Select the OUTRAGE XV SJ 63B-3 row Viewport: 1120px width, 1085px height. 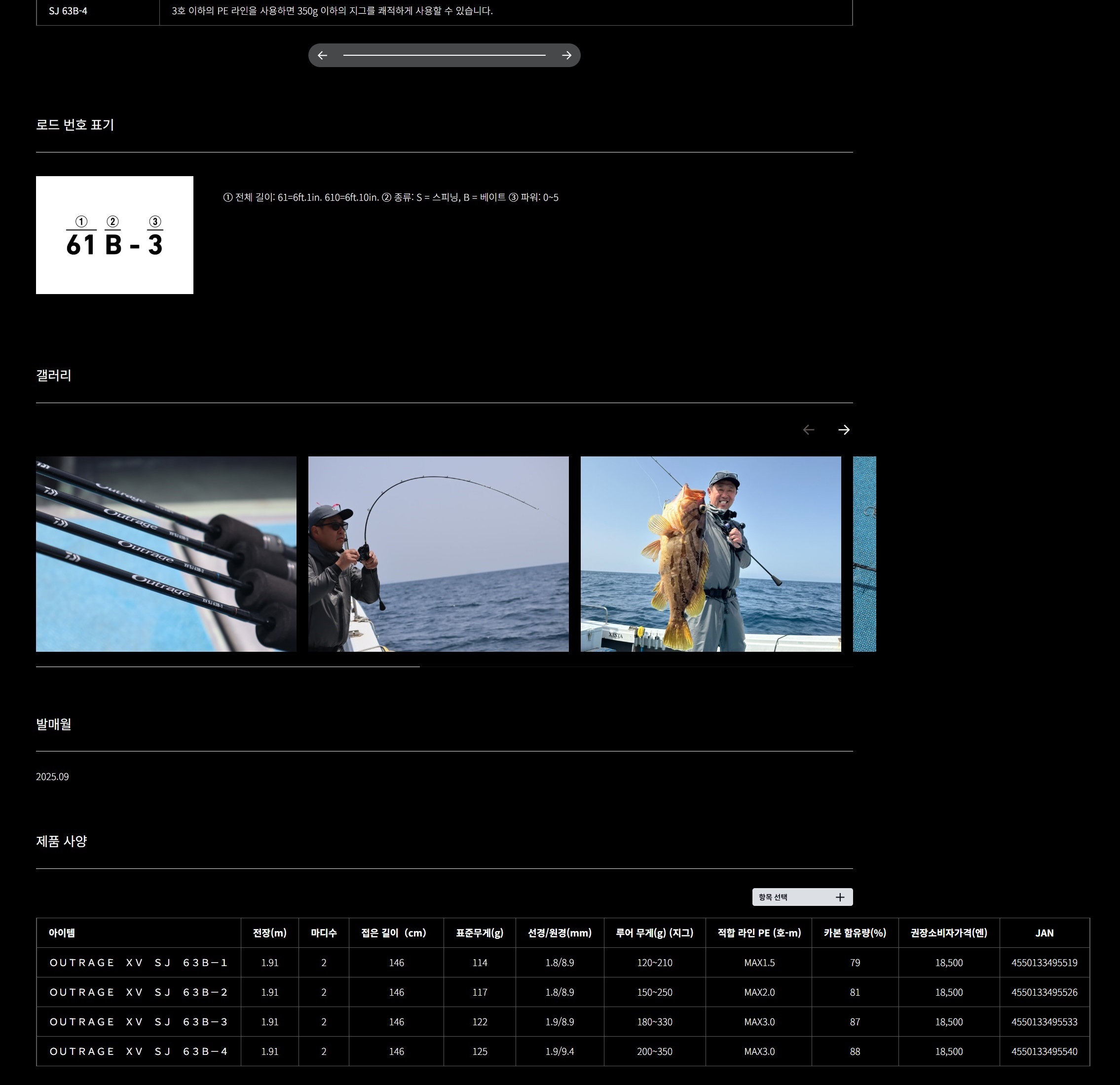tap(138, 1022)
